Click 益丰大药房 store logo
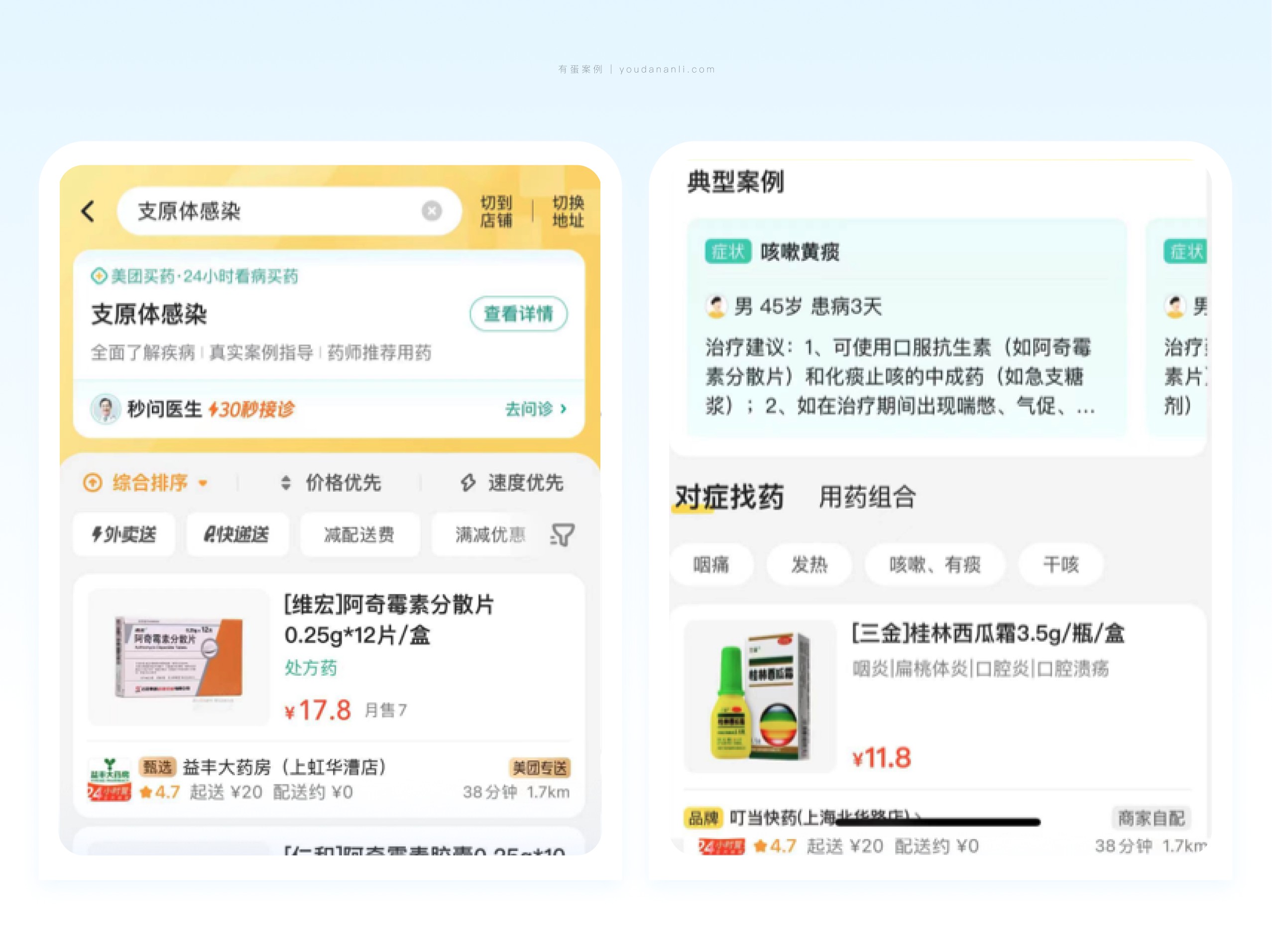The image size is (1272, 952). pos(109,779)
